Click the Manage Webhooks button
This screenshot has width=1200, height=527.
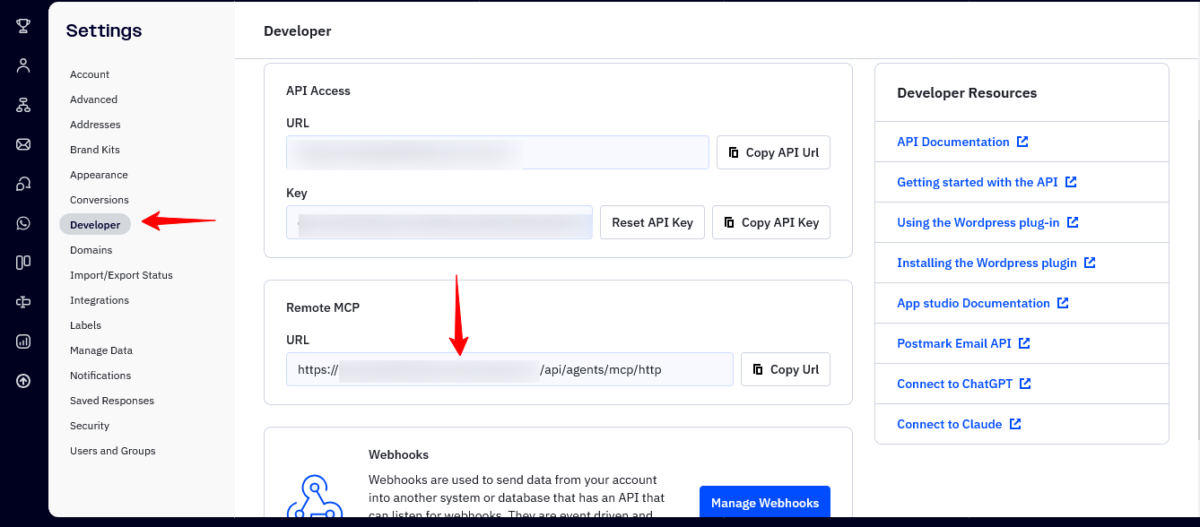coord(765,503)
